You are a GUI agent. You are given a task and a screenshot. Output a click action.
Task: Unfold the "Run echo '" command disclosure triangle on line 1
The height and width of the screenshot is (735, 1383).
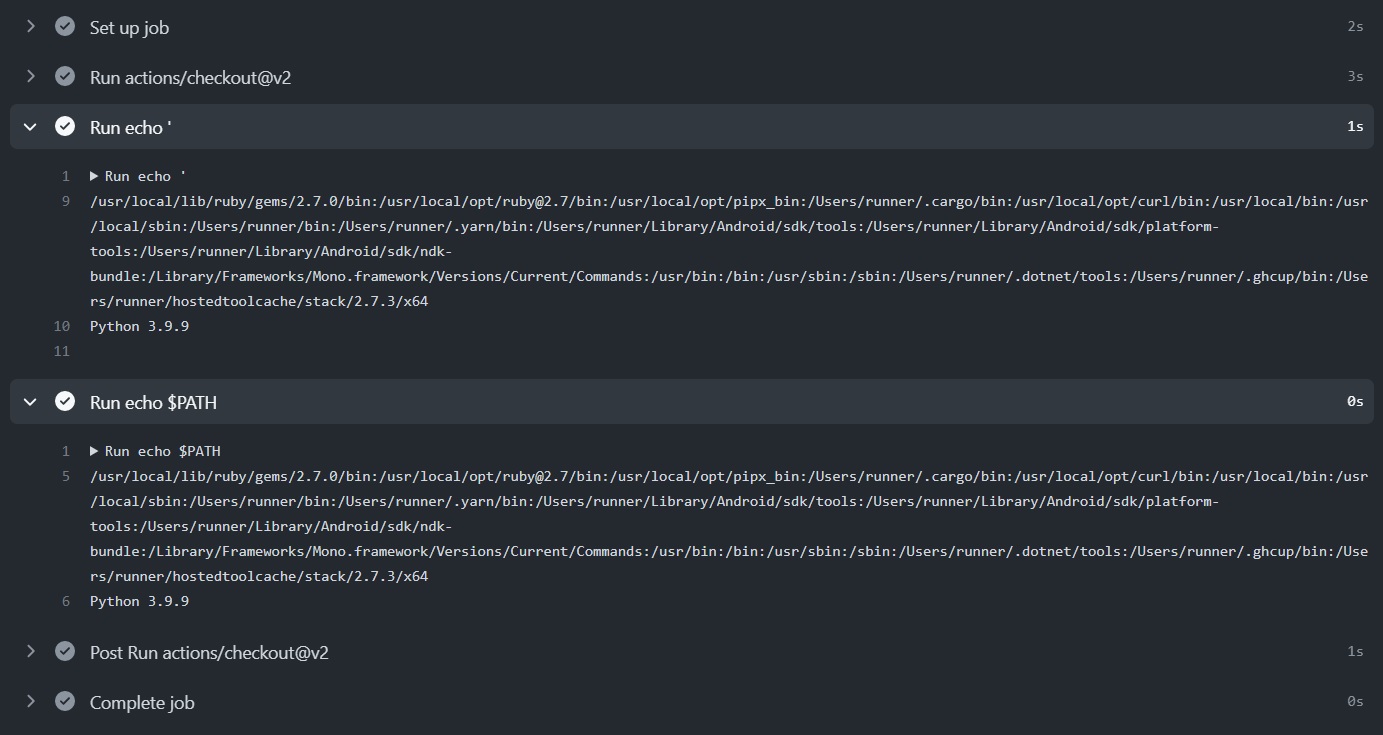tap(94, 176)
